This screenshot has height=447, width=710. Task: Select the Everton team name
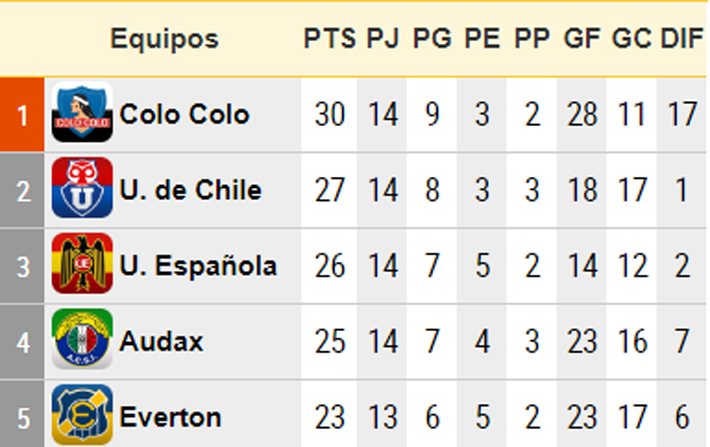tap(170, 417)
